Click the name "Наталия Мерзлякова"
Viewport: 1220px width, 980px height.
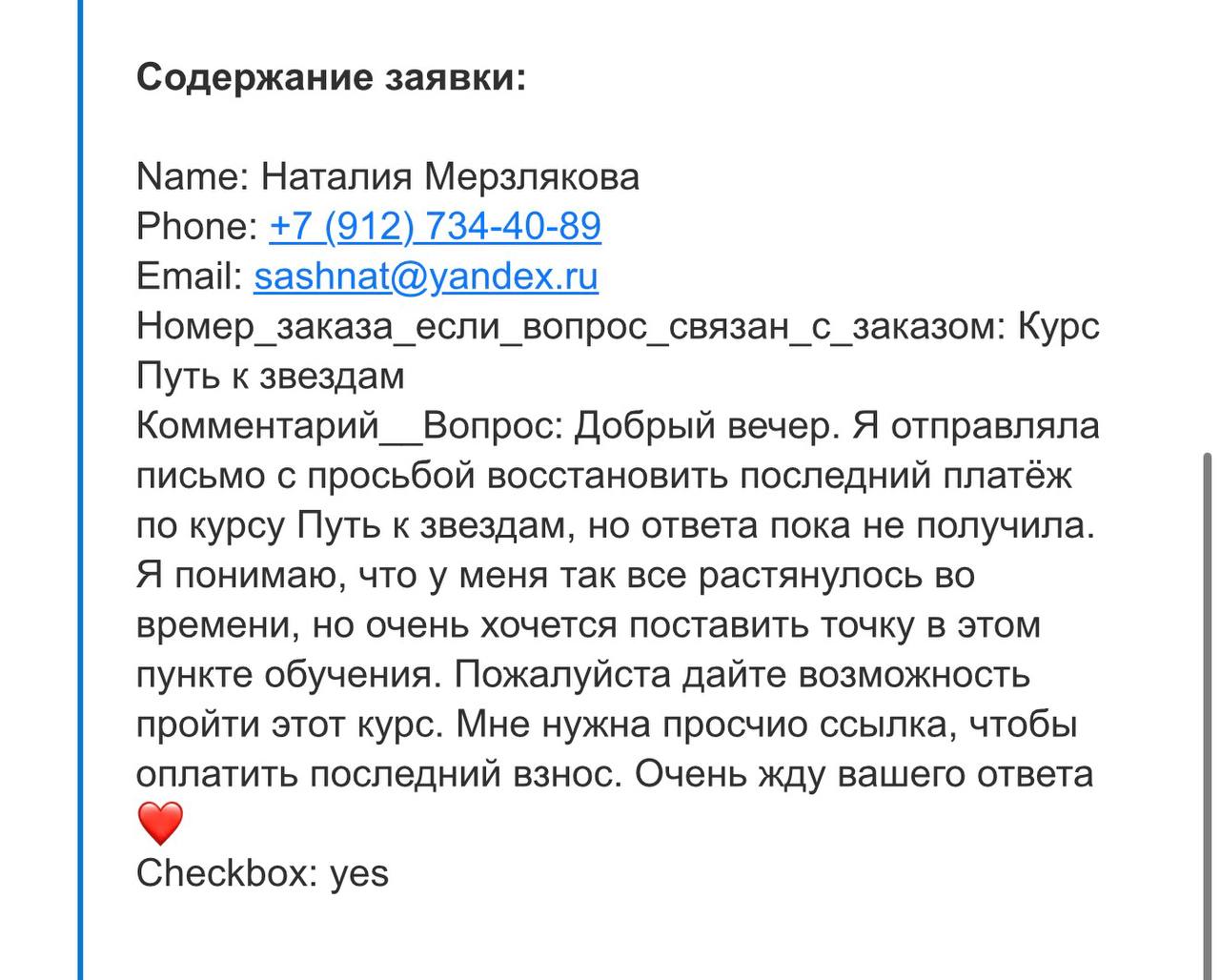450,177
